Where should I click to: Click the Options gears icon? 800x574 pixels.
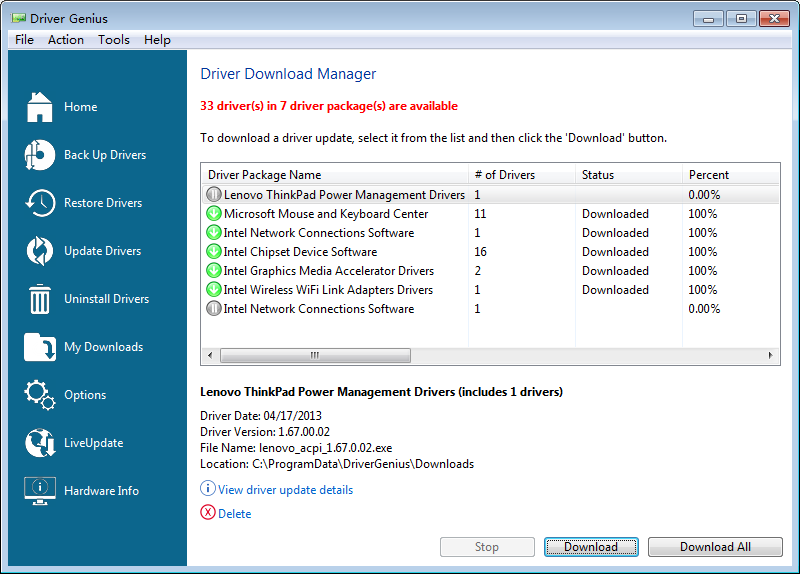tap(40, 395)
